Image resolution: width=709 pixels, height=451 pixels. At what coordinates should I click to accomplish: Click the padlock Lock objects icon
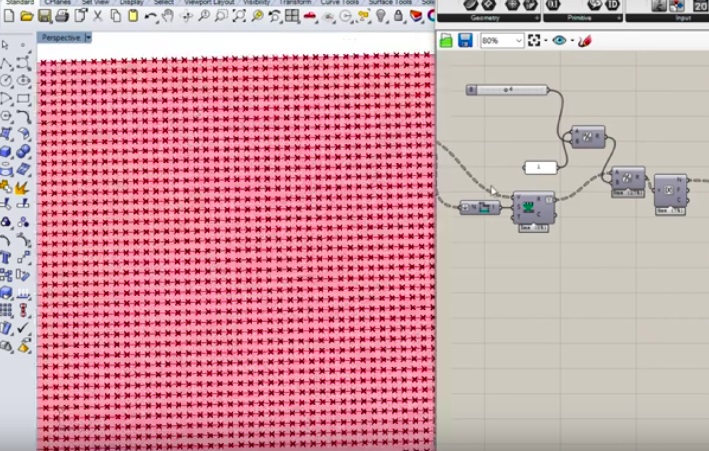398,16
